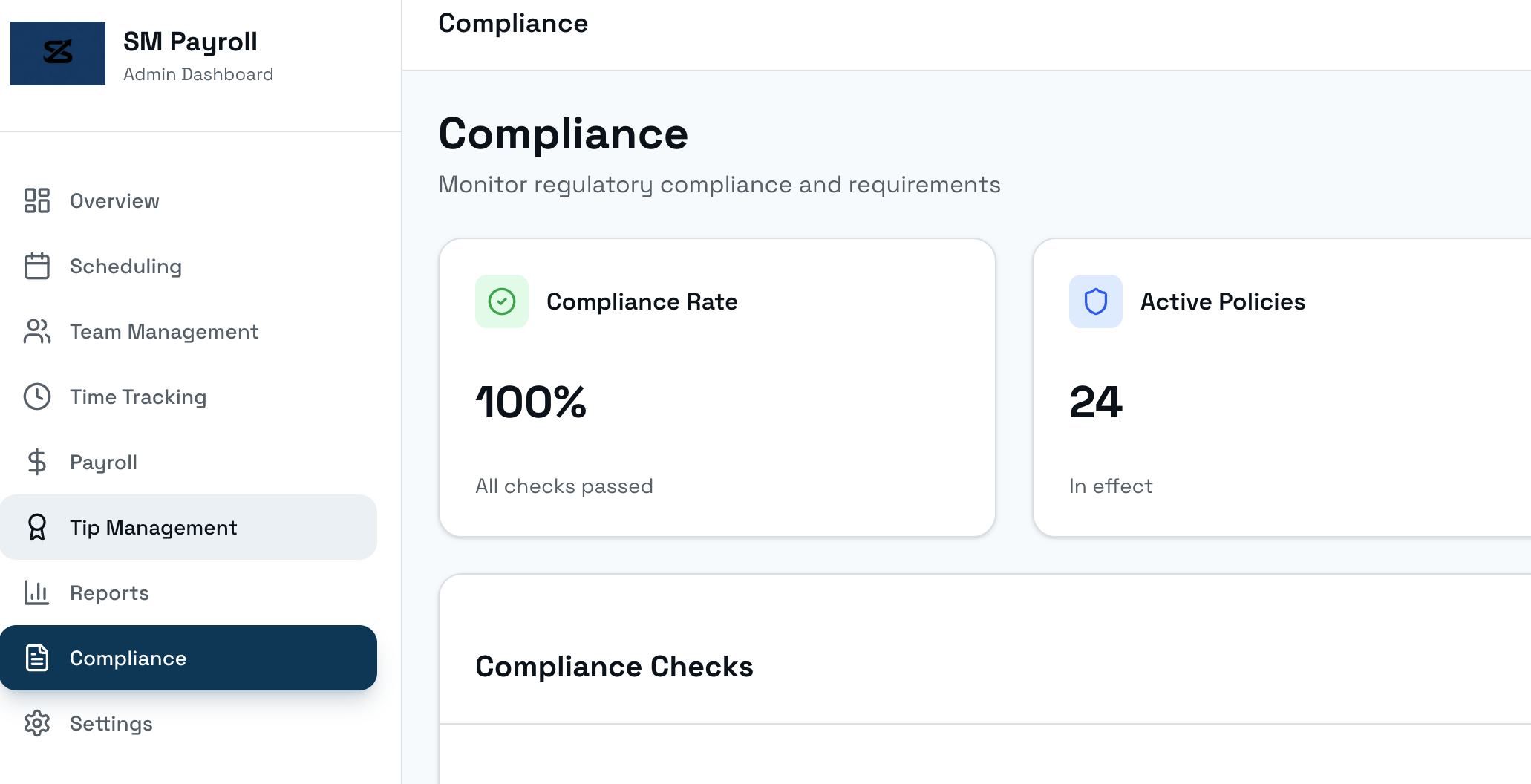This screenshot has width=1531, height=784.
Task: Open the Reports page
Action: (x=108, y=592)
